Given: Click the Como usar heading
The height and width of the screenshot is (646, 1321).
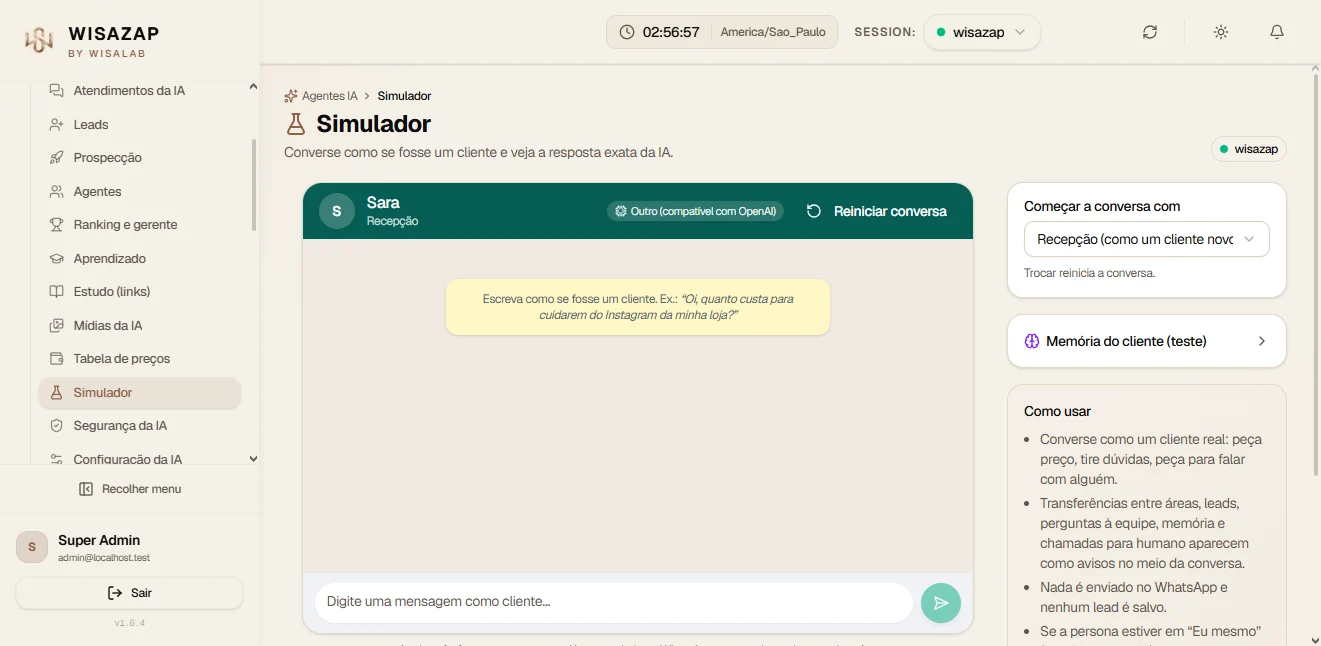Looking at the screenshot, I should 1057,411.
